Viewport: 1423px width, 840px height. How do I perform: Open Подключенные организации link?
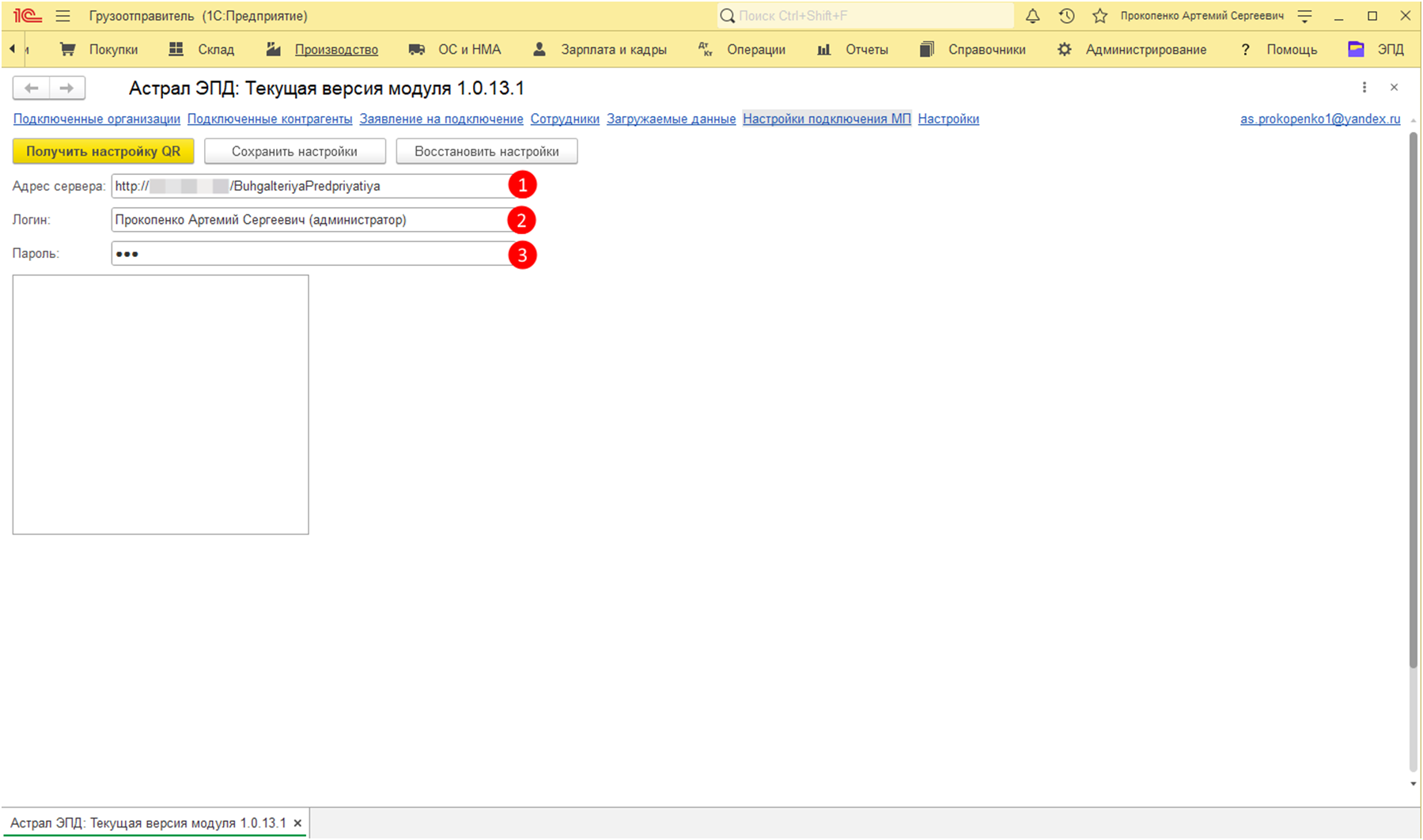point(97,119)
